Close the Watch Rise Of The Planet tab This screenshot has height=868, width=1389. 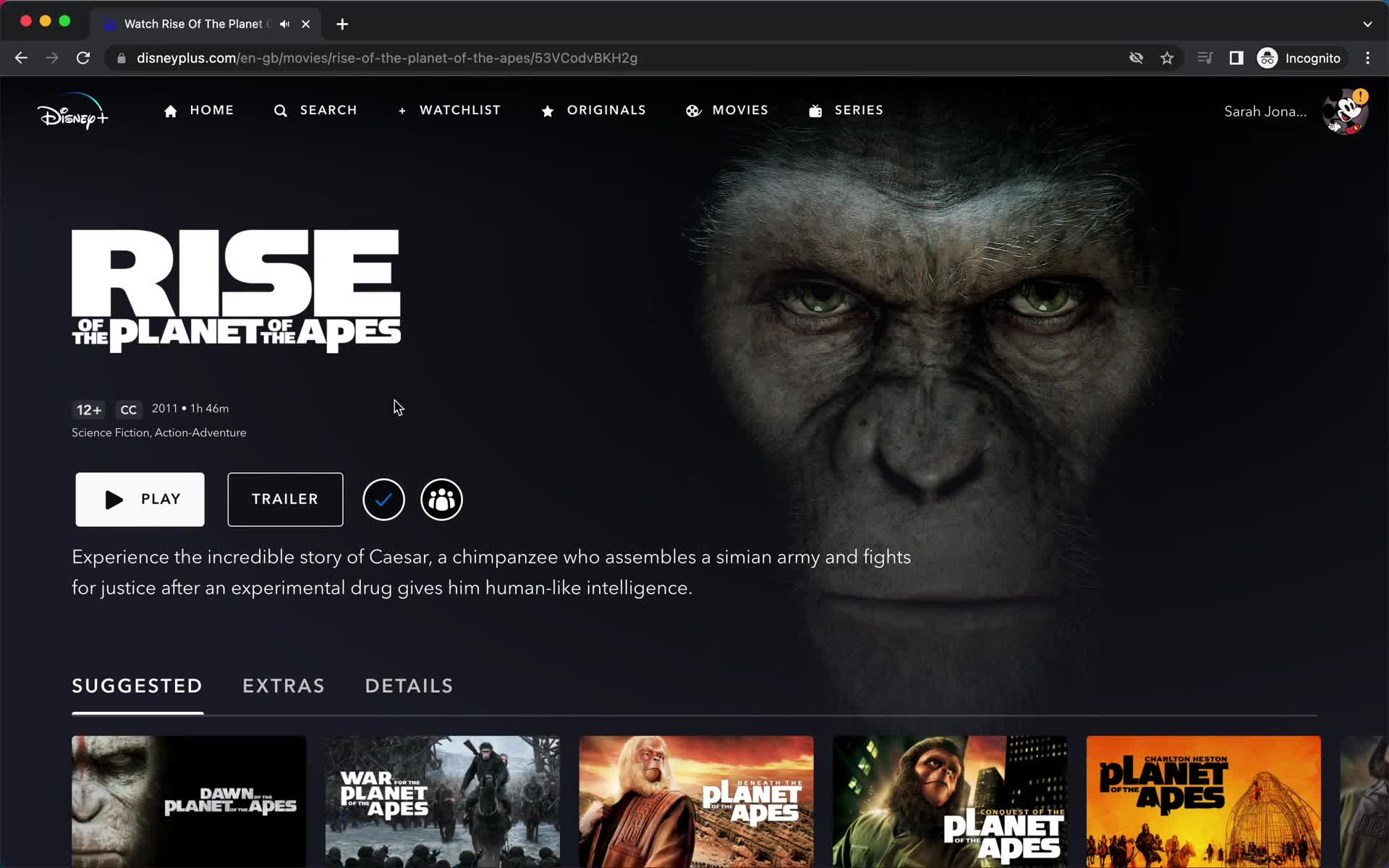[306, 24]
